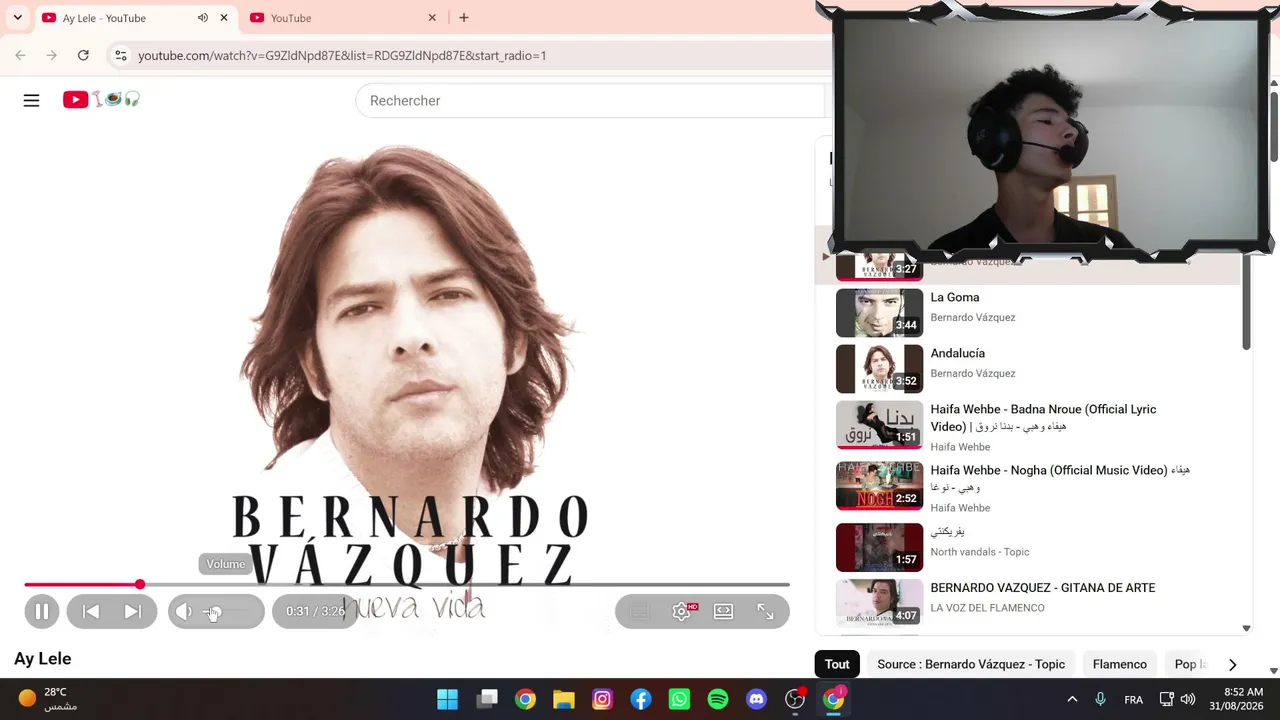The image size is (1280, 720).
Task: Play the La Goma playlist title
Action: tap(955, 297)
